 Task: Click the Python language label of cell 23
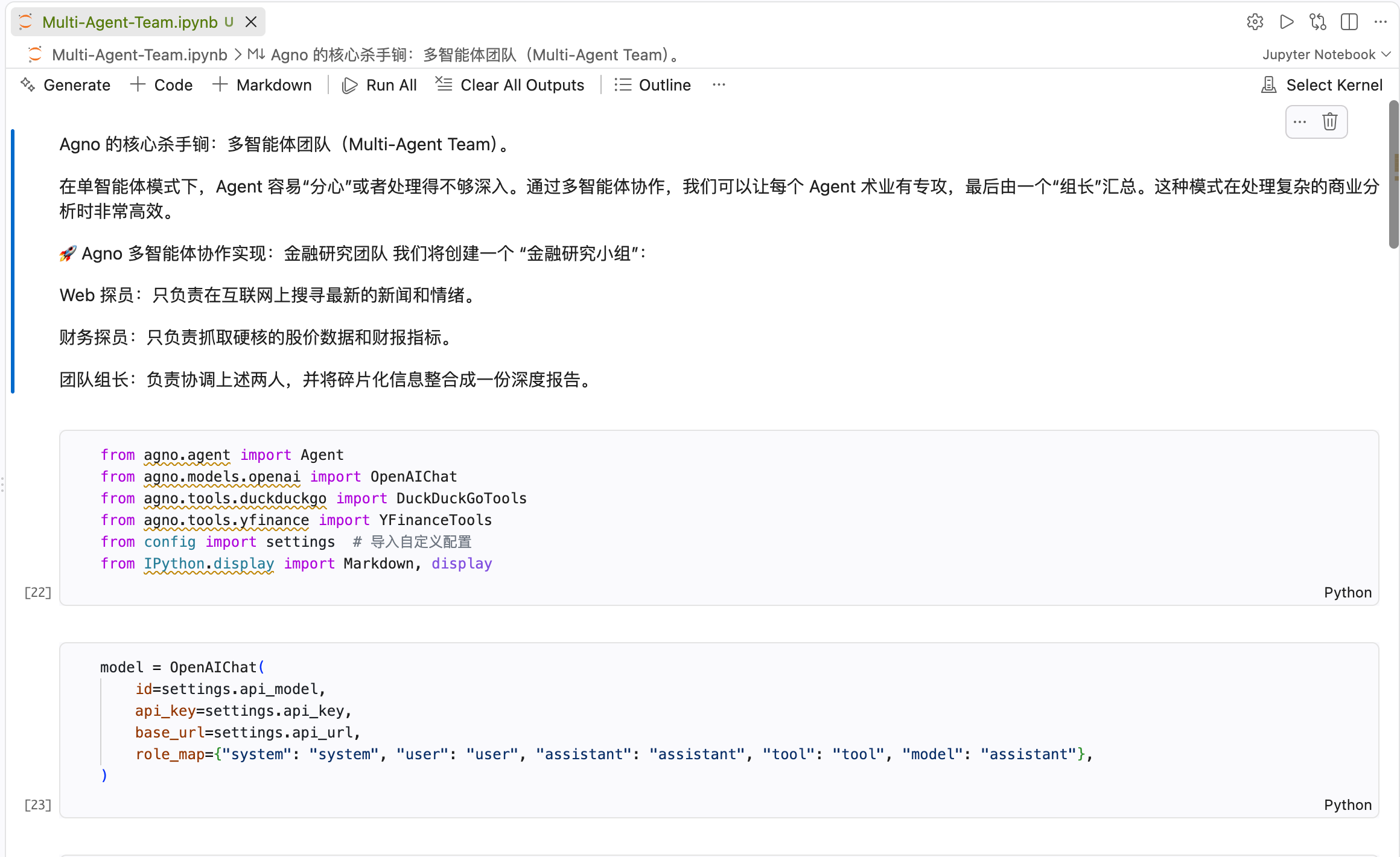(1347, 805)
